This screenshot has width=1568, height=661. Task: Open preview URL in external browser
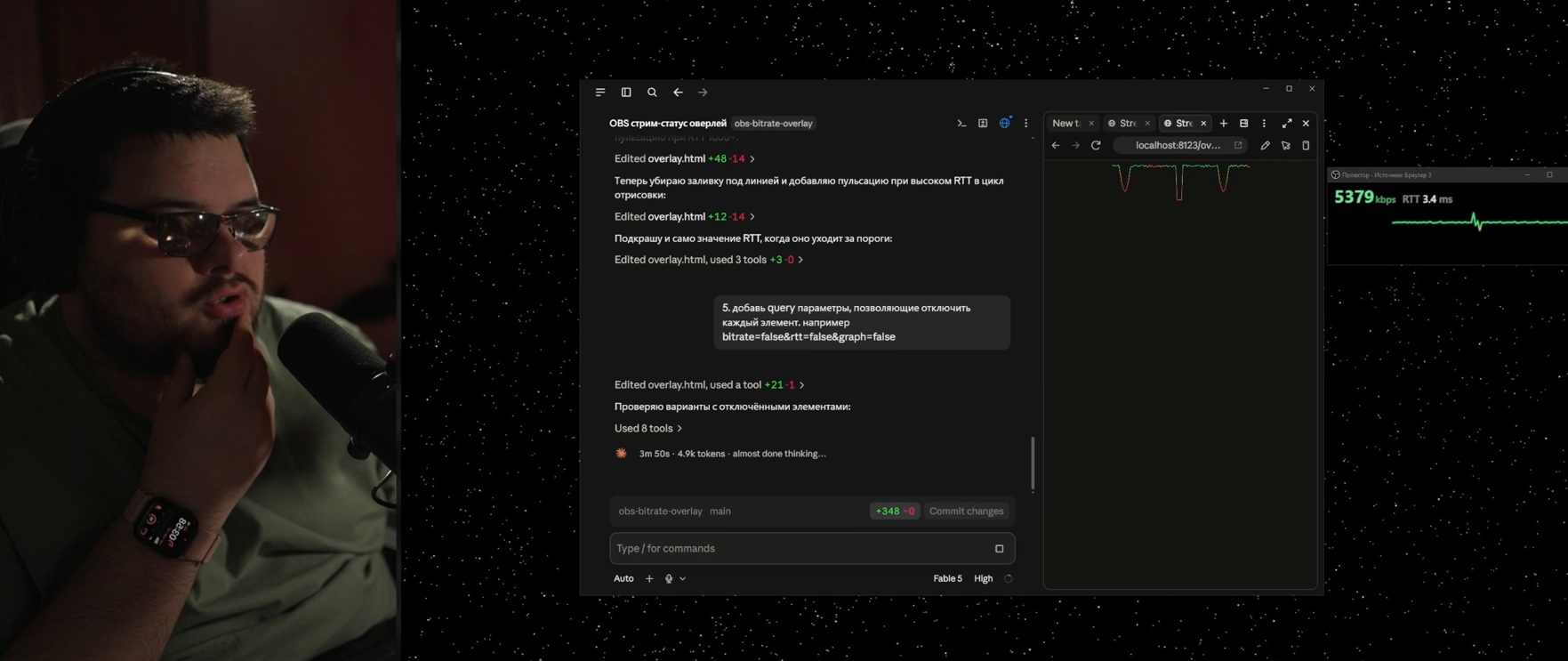(1238, 146)
